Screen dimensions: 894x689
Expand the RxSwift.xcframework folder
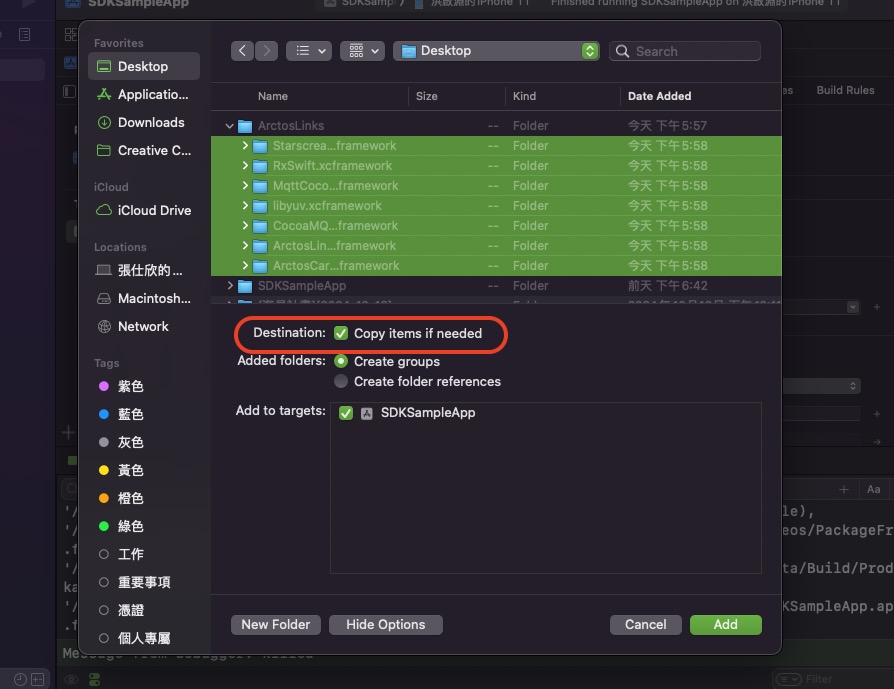(x=245, y=166)
